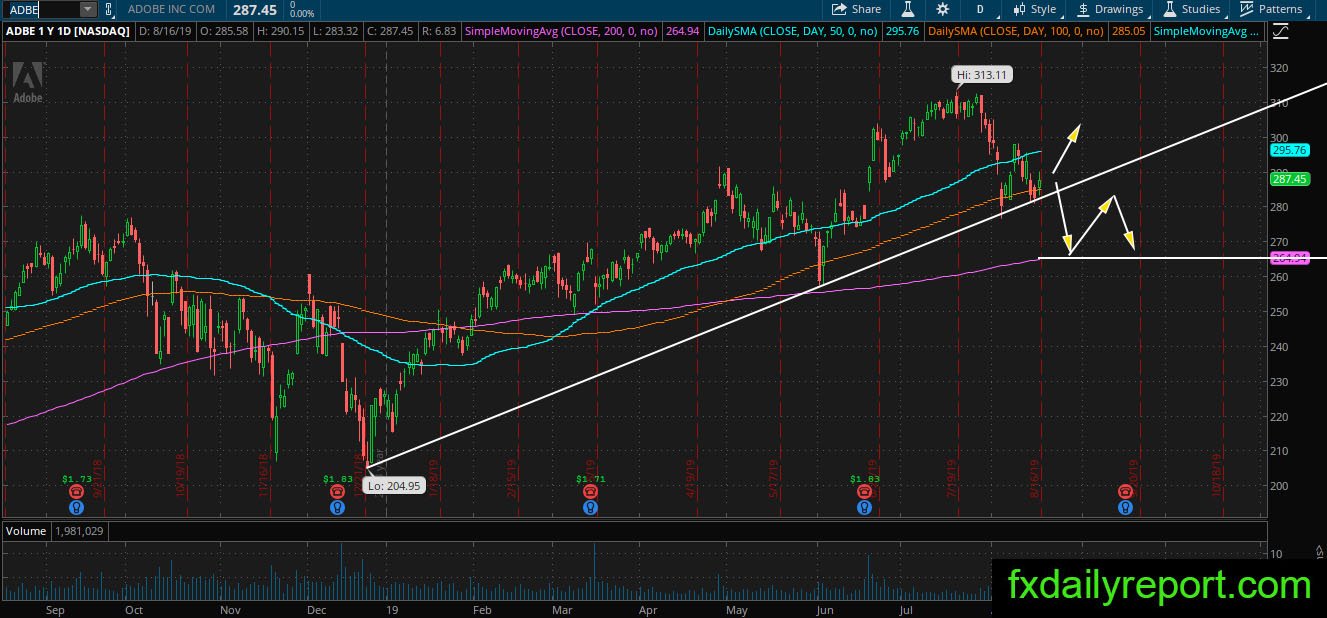Image resolution: width=1327 pixels, height=618 pixels.
Task: Click the ADOBE INC COM company name
Action: tap(172, 9)
